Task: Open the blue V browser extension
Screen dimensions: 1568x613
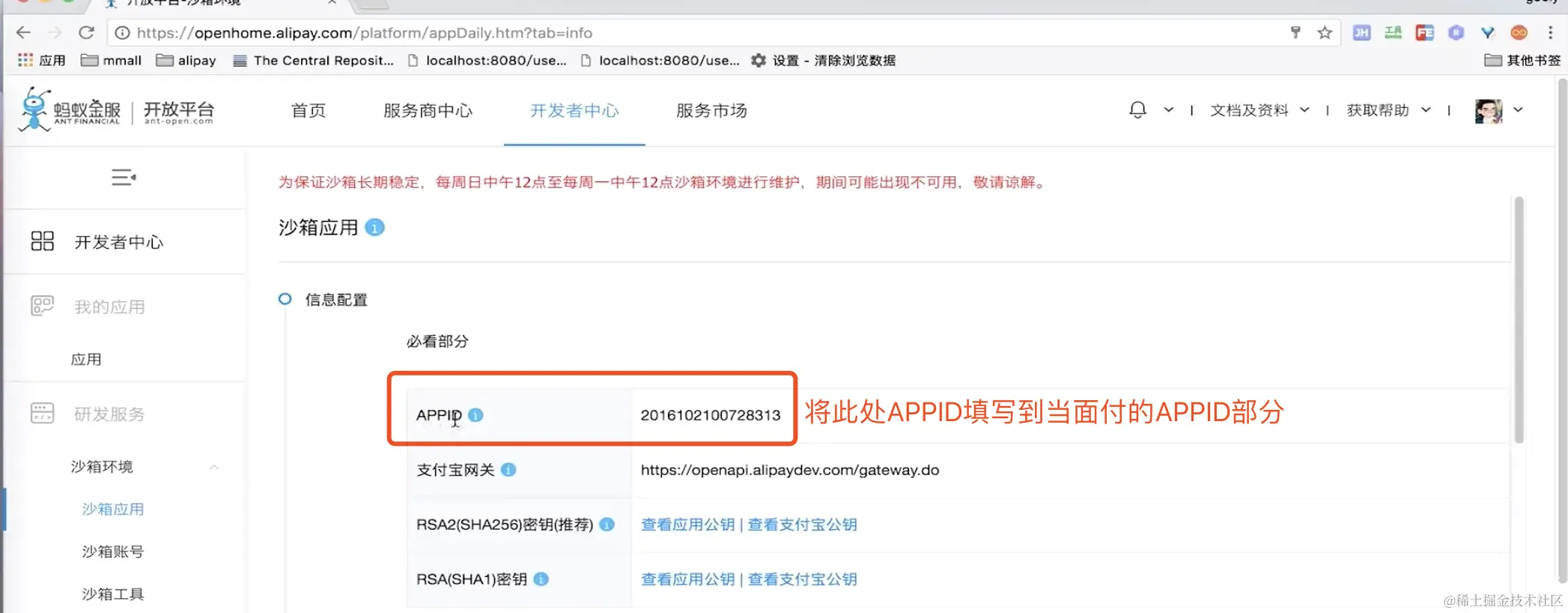Action: 1487,32
